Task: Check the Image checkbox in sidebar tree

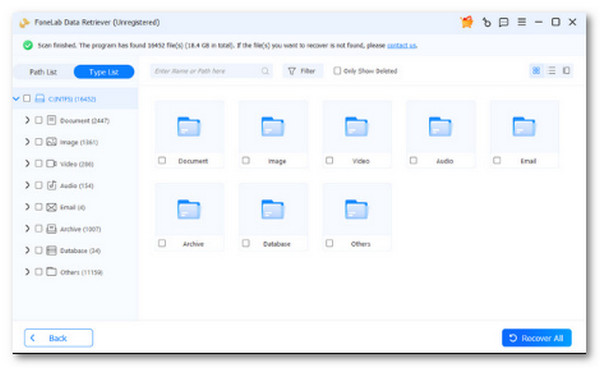Action: (x=39, y=142)
